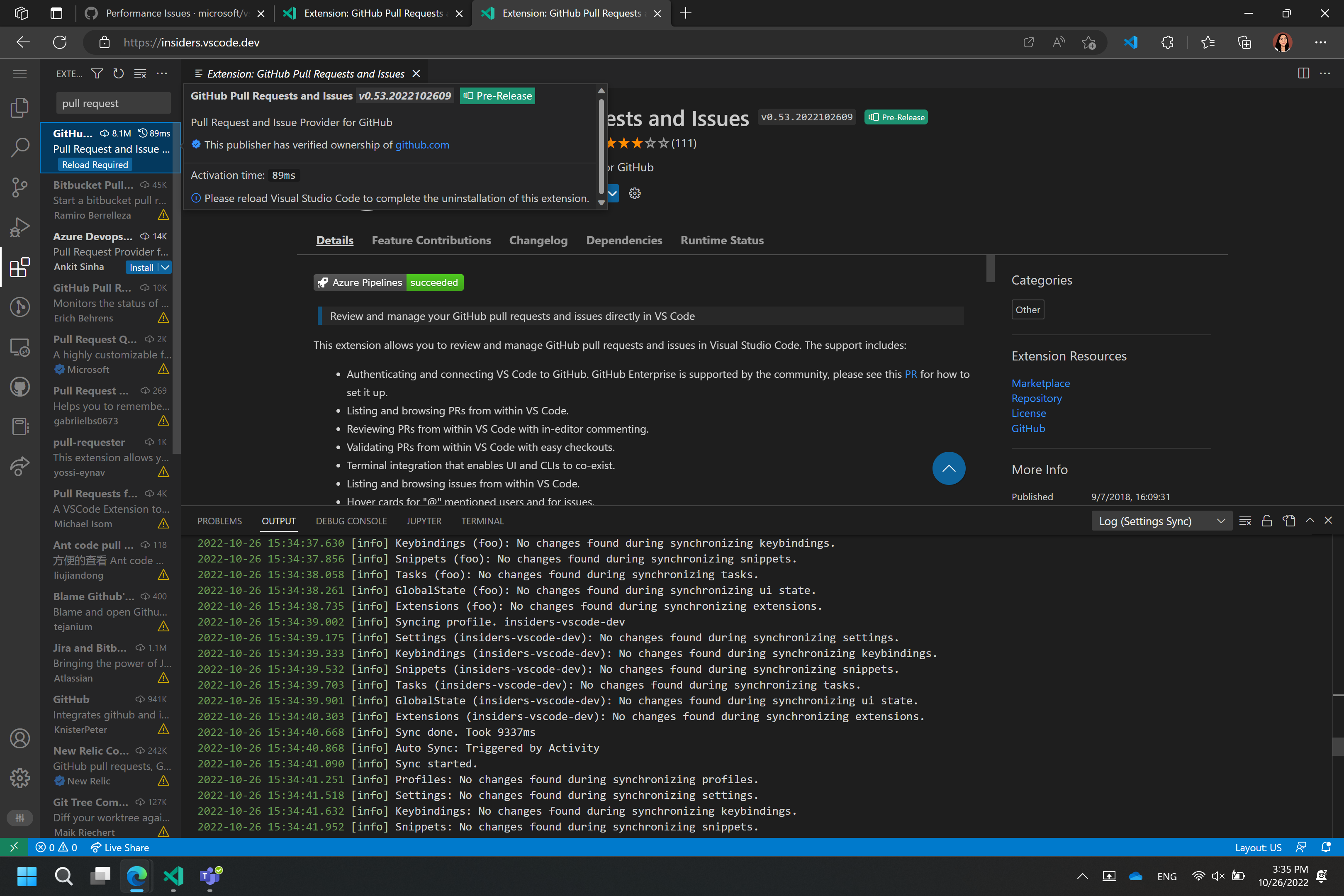
Task: Open the Source Control view
Action: (20, 187)
